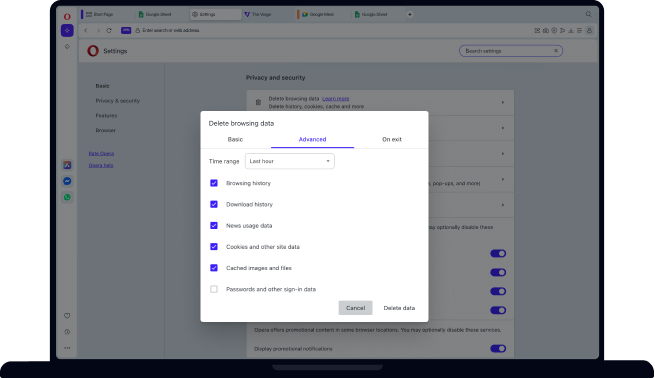This screenshot has height=378, width=655.
Task: Open the profile account icon
Action: [x=589, y=30]
